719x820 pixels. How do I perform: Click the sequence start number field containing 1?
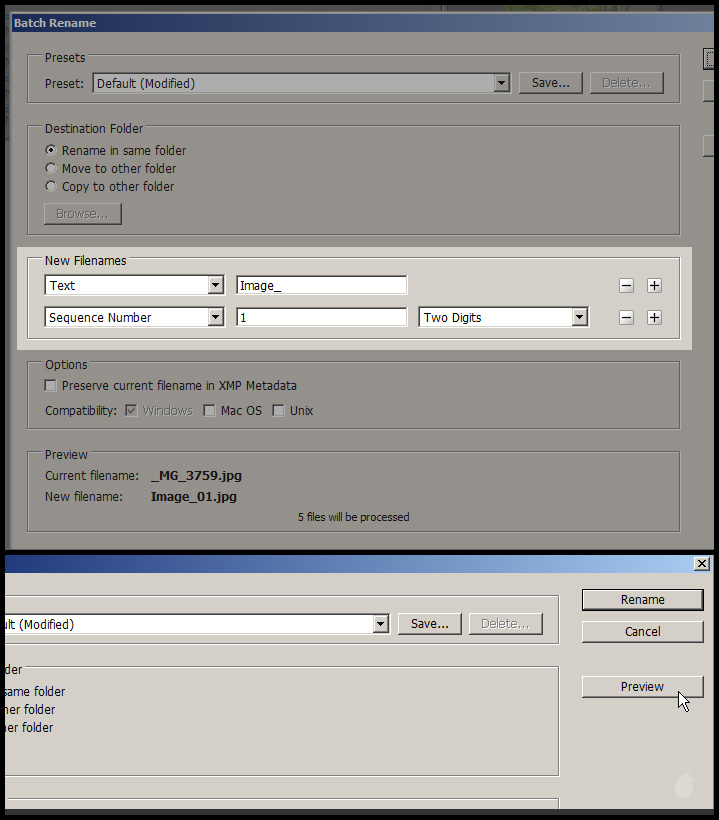(x=321, y=318)
